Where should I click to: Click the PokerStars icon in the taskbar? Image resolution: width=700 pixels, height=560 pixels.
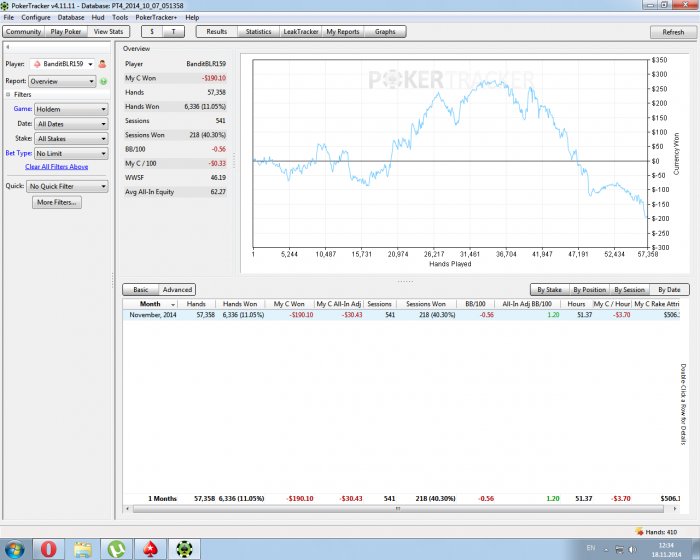click(x=150, y=548)
